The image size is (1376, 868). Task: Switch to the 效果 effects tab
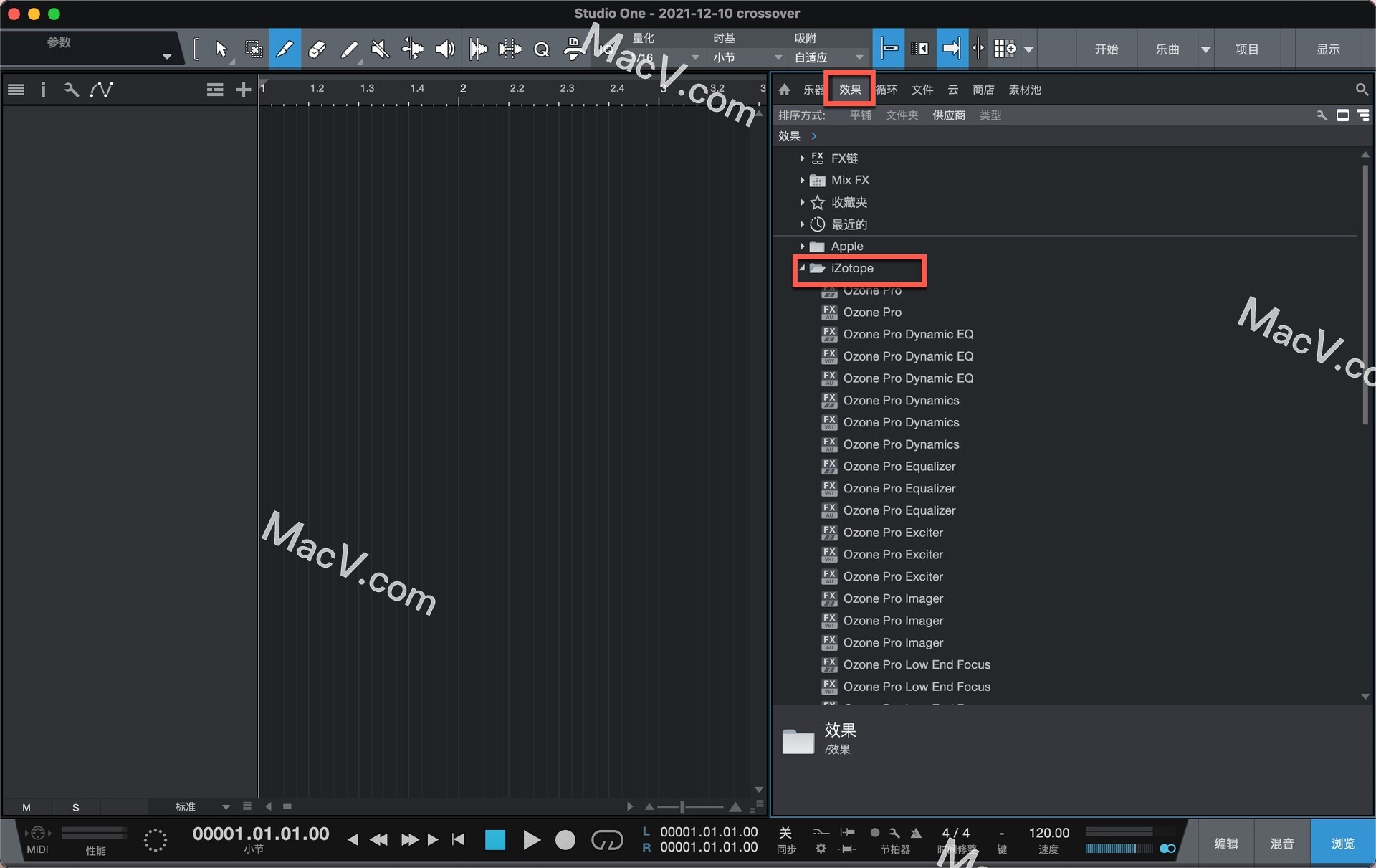pos(850,90)
